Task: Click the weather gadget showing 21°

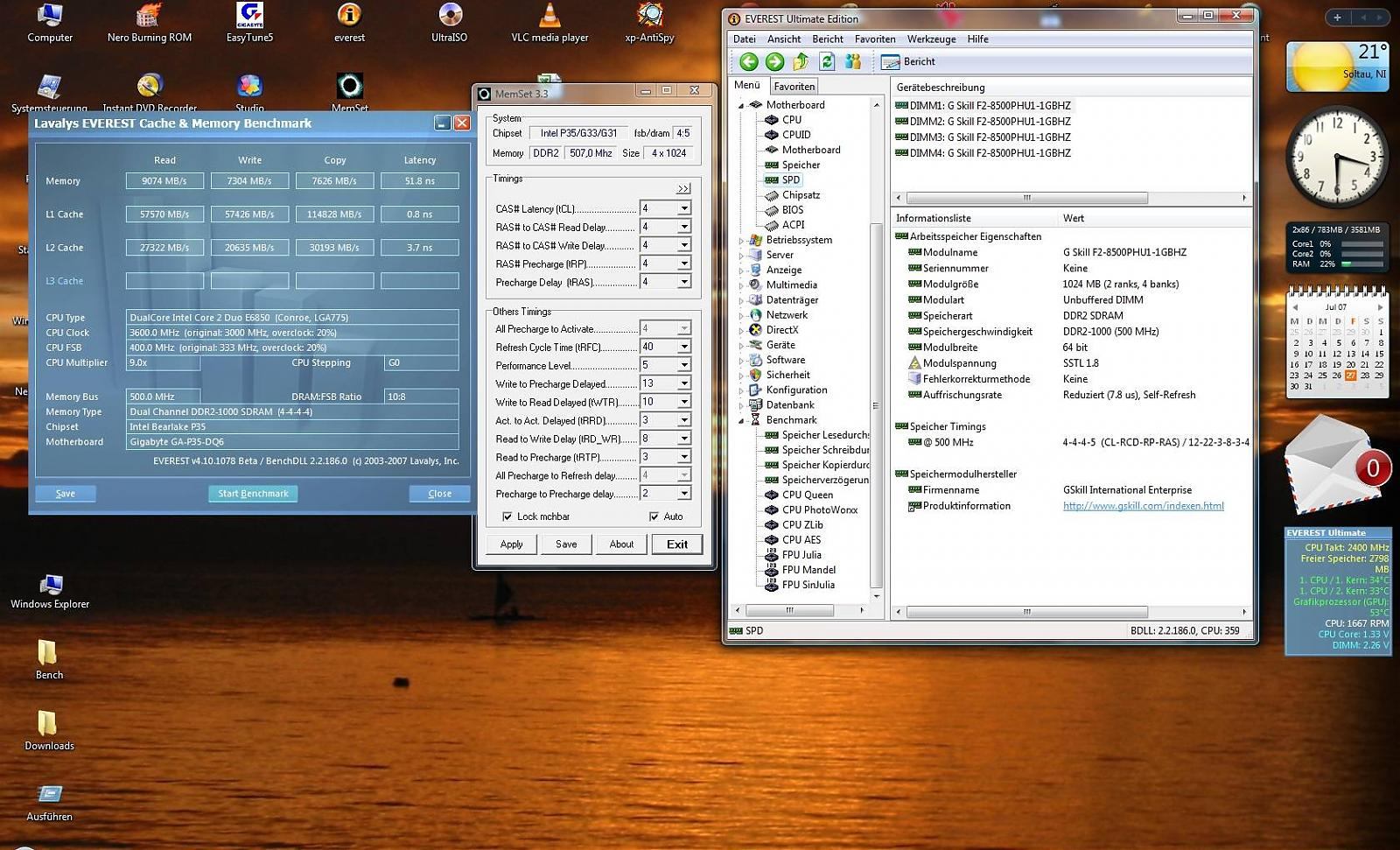Action: [1337, 67]
